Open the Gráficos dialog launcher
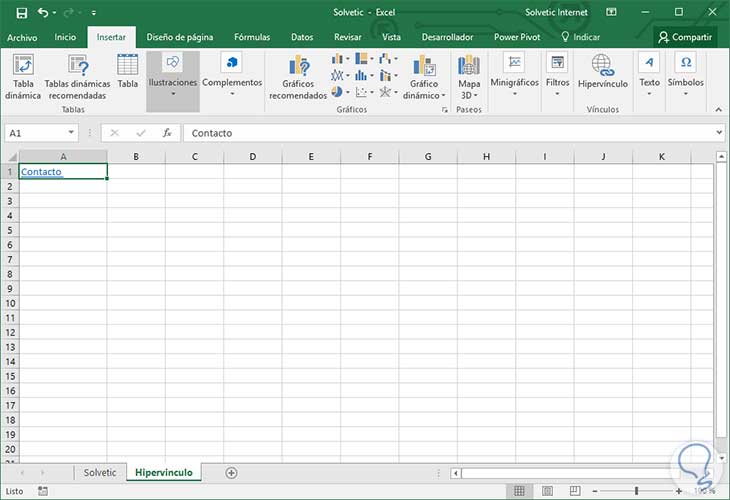 coord(445,110)
